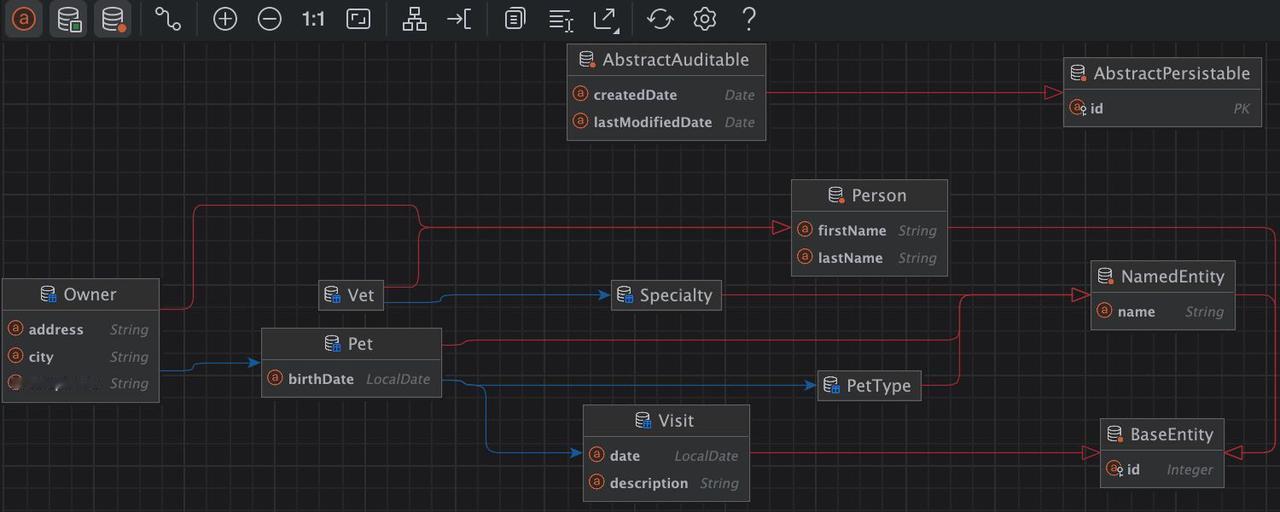The width and height of the screenshot is (1280, 512).
Task: Select the BaseEntity node header
Action: pyautogui.click(x=1162, y=434)
